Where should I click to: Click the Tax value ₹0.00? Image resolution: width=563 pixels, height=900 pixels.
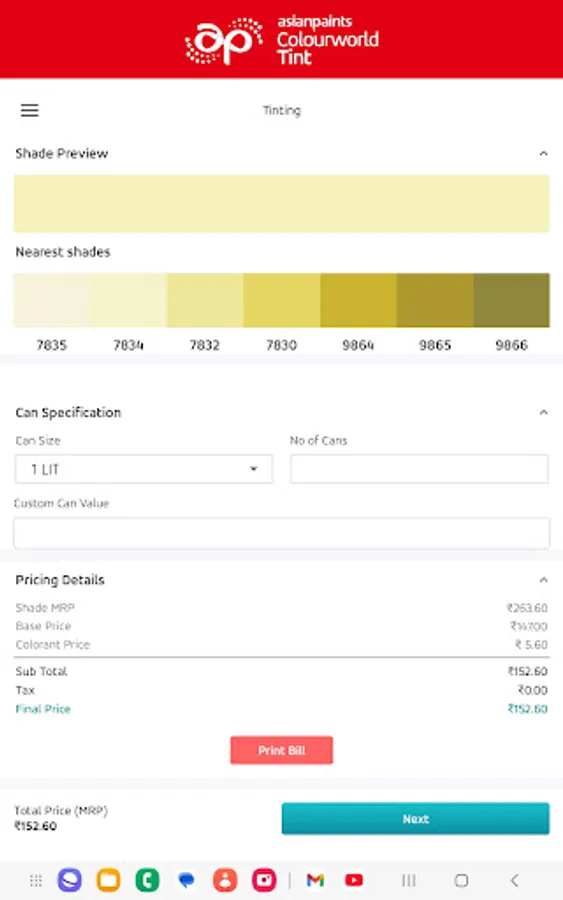point(533,690)
